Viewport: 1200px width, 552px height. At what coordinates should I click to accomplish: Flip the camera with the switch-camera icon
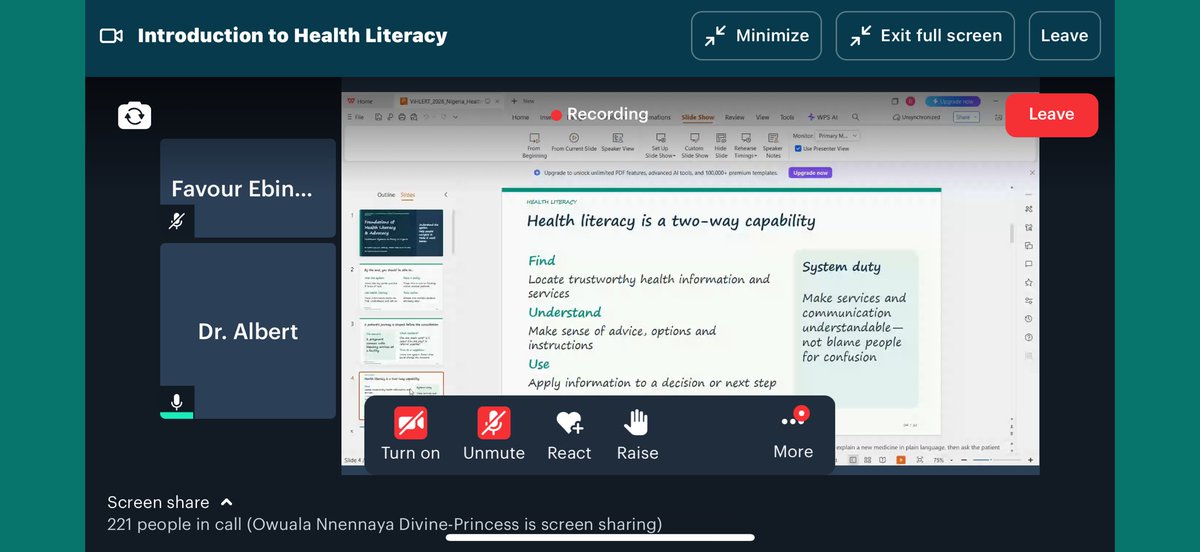[134, 116]
